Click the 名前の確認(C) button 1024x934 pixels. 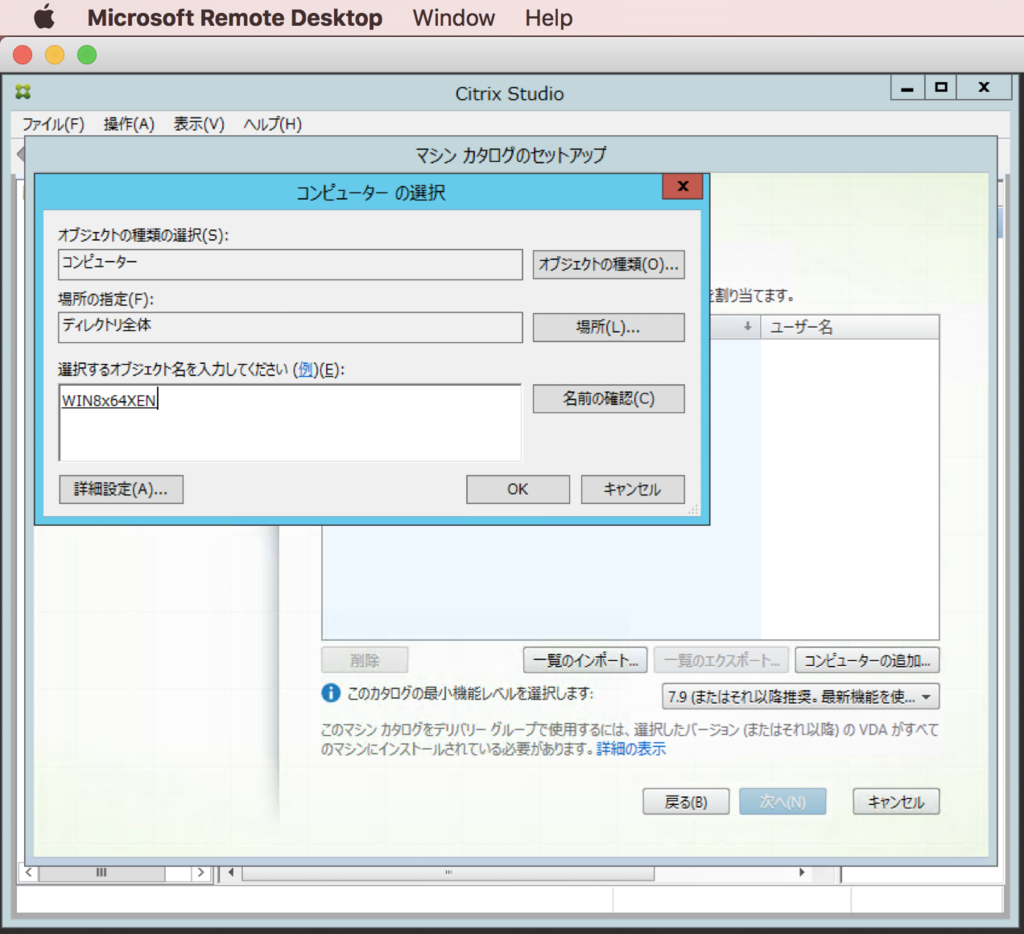tap(609, 398)
